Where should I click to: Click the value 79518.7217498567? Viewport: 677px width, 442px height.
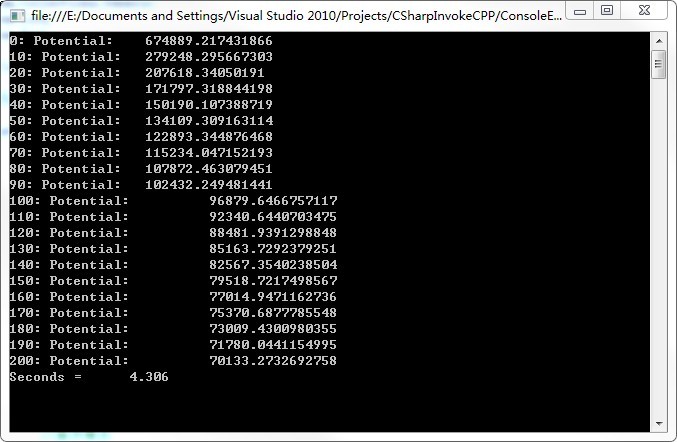[x=273, y=280]
